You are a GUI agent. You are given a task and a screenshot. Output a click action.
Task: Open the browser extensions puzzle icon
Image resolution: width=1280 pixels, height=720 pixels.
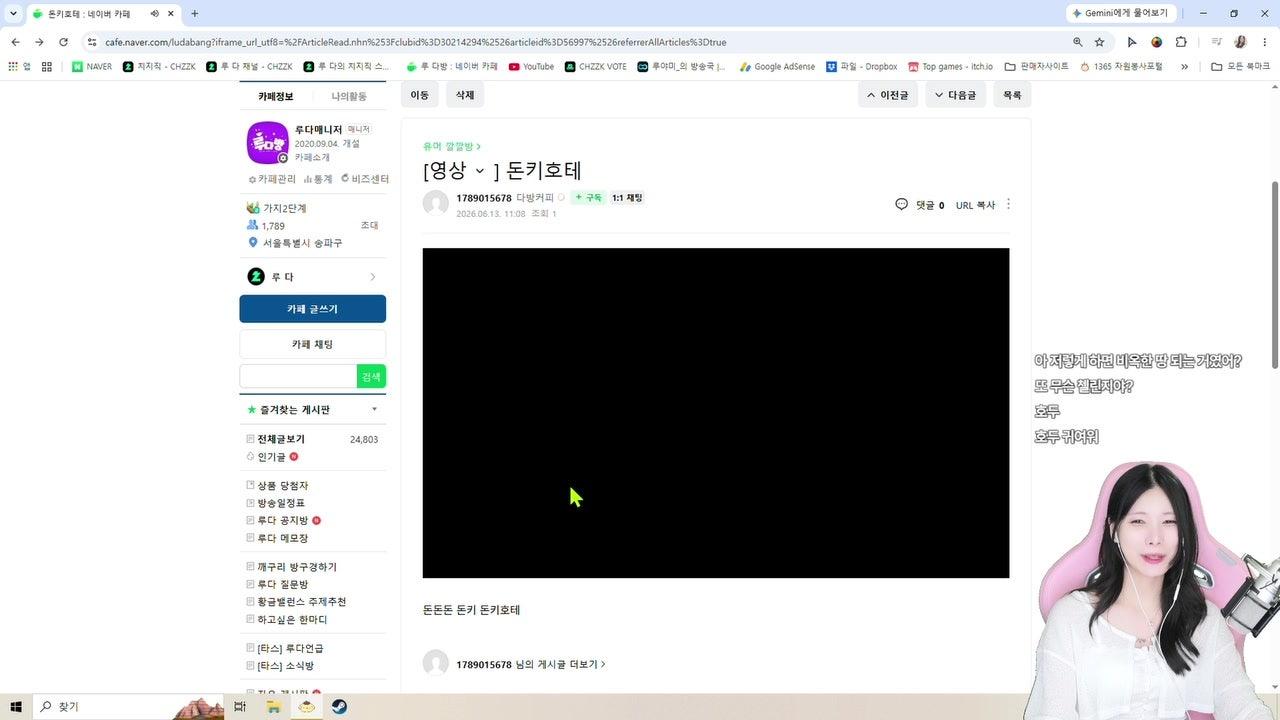(1181, 42)
